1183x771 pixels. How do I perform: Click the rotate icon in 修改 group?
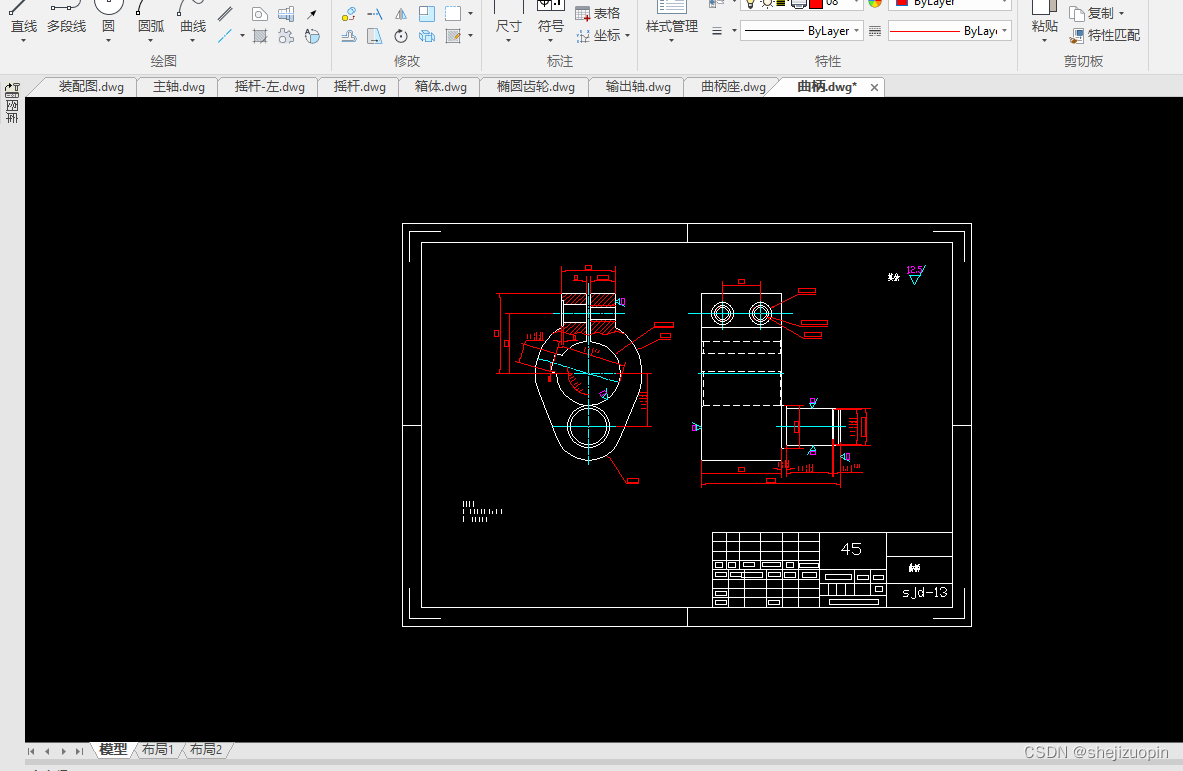pos(401,35)
